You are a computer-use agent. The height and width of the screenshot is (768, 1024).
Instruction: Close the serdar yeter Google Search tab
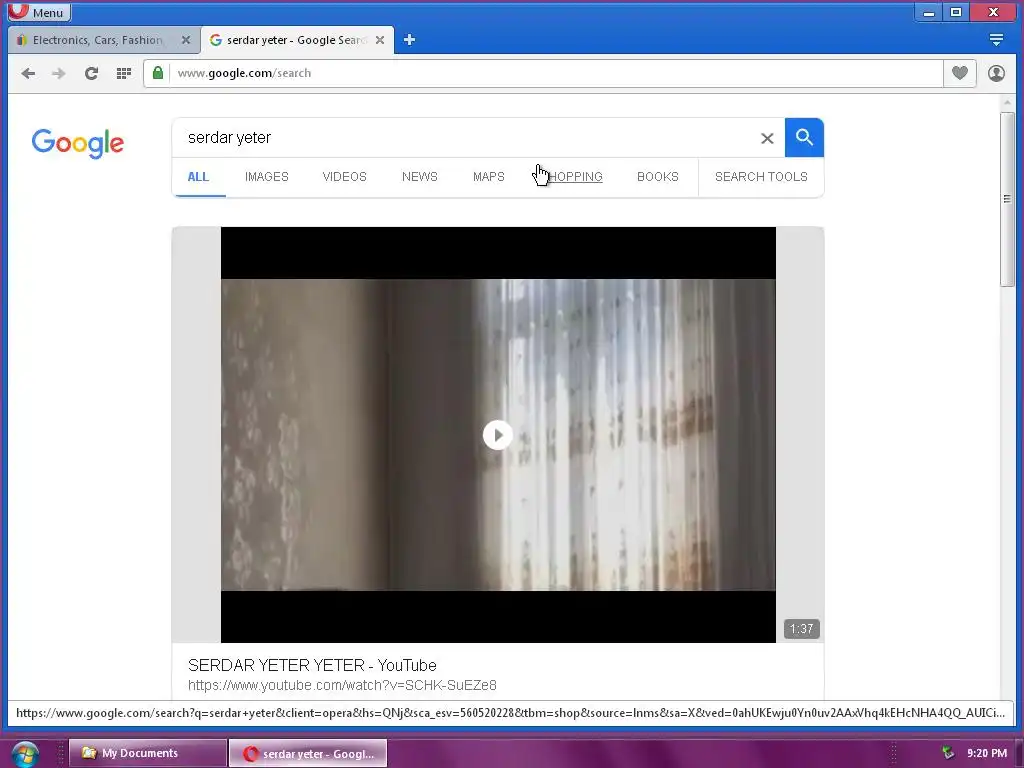click(380, 40)
